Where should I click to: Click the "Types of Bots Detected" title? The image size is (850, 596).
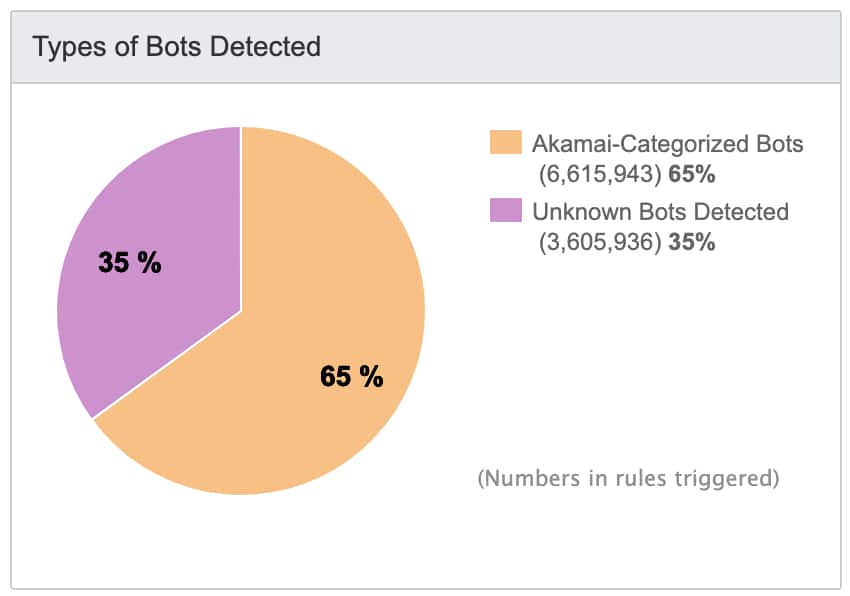click(177, 47)
